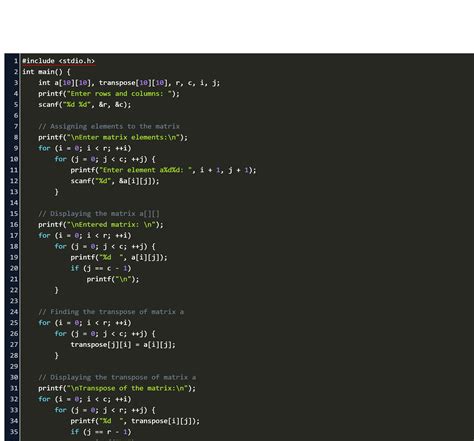Click the scanf "%d %d", &r, &c line
This screenshot has height=441, width=474.
[85, 105]
